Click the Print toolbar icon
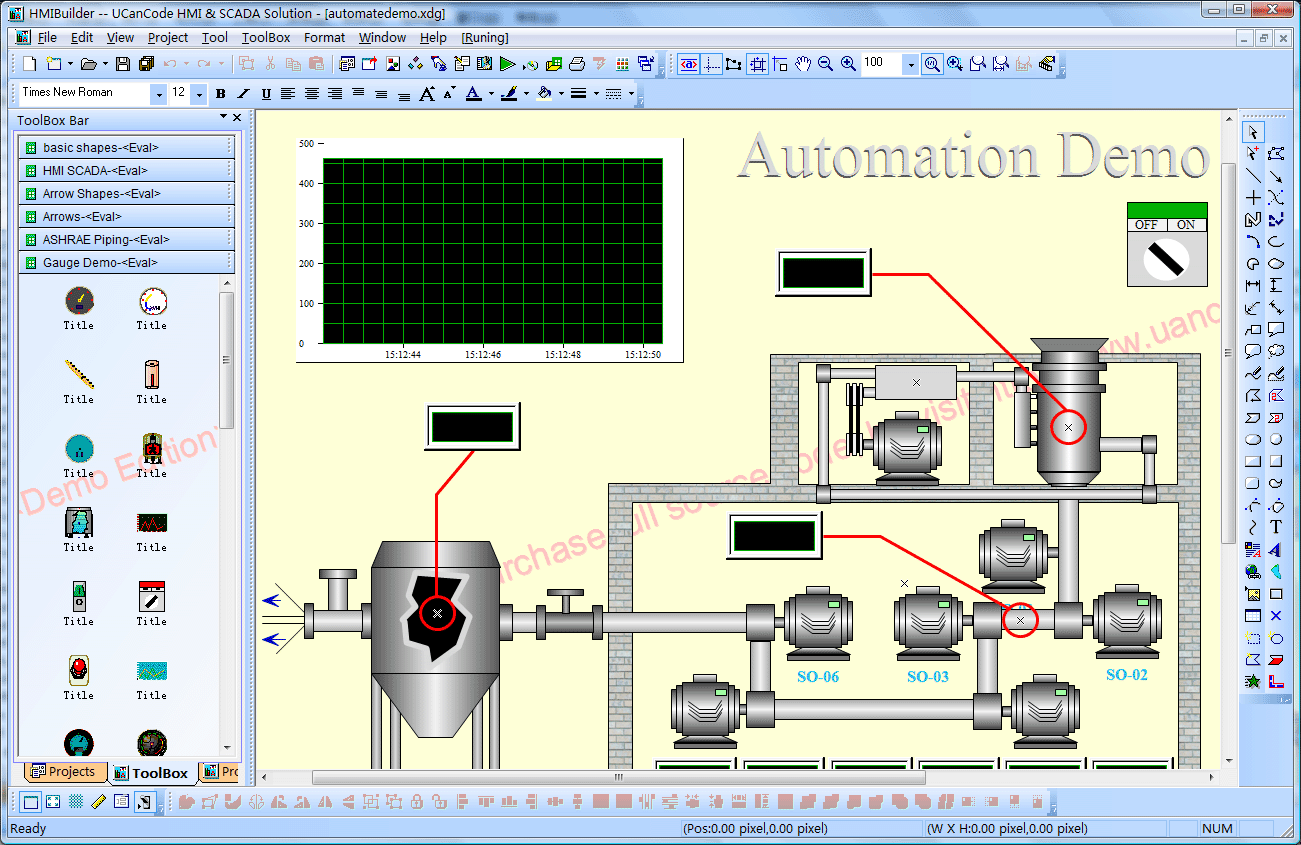 pyautogui.click(x=578, y=63)
